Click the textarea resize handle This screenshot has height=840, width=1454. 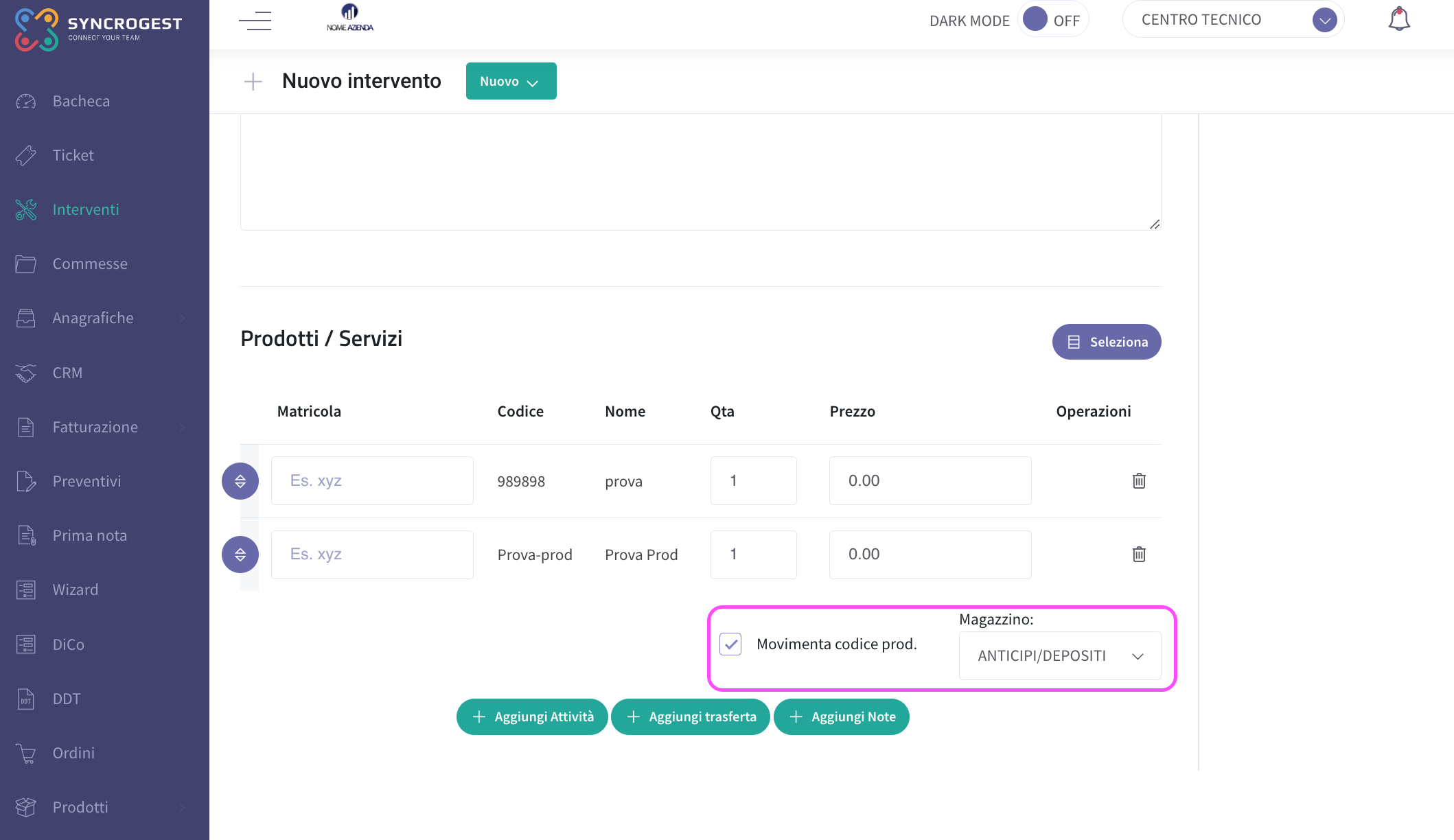coord(1155,224)
